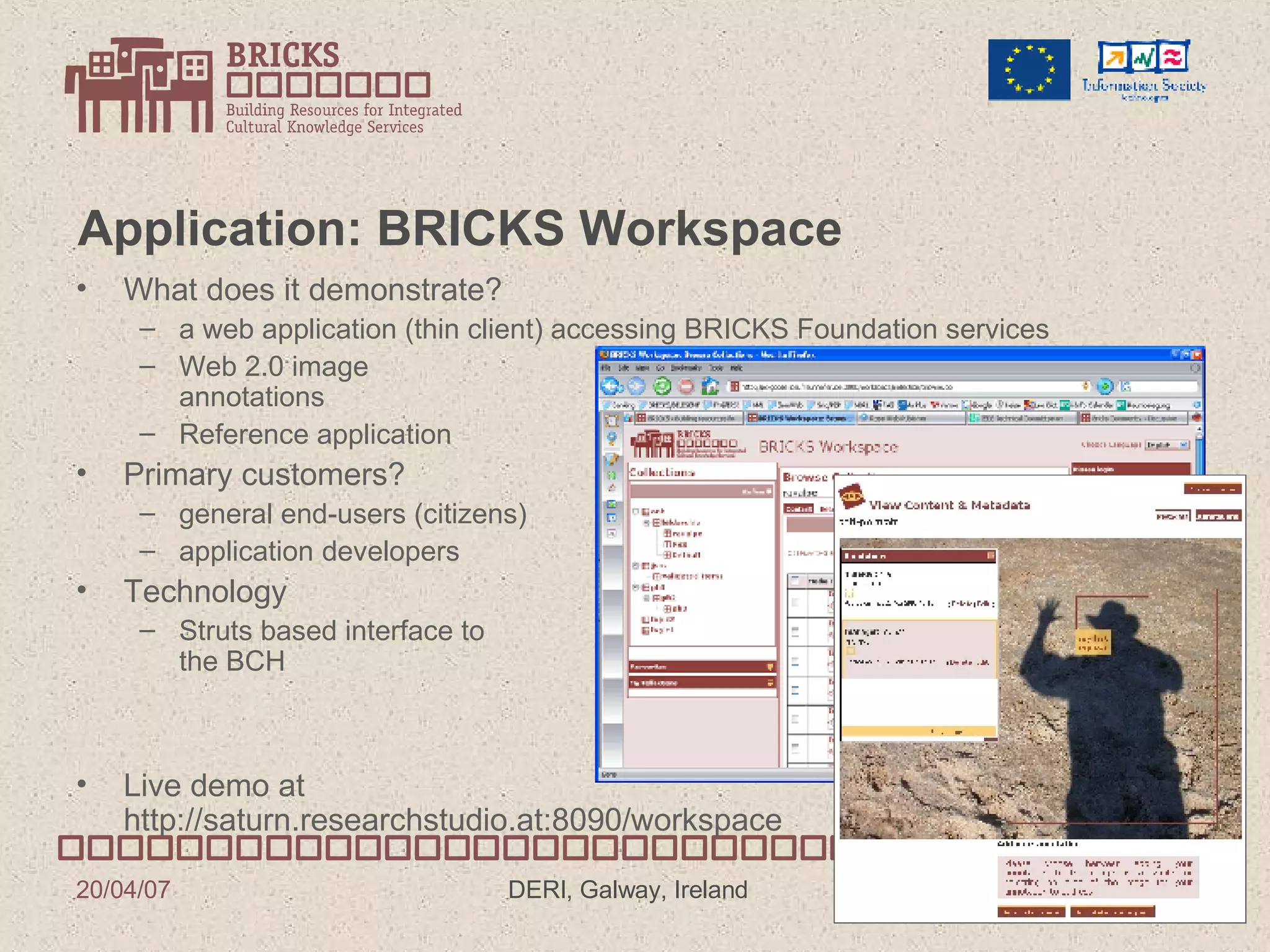
Task: Switch to the BRICKS Workspace browser tab
Action: coord(800,418)
